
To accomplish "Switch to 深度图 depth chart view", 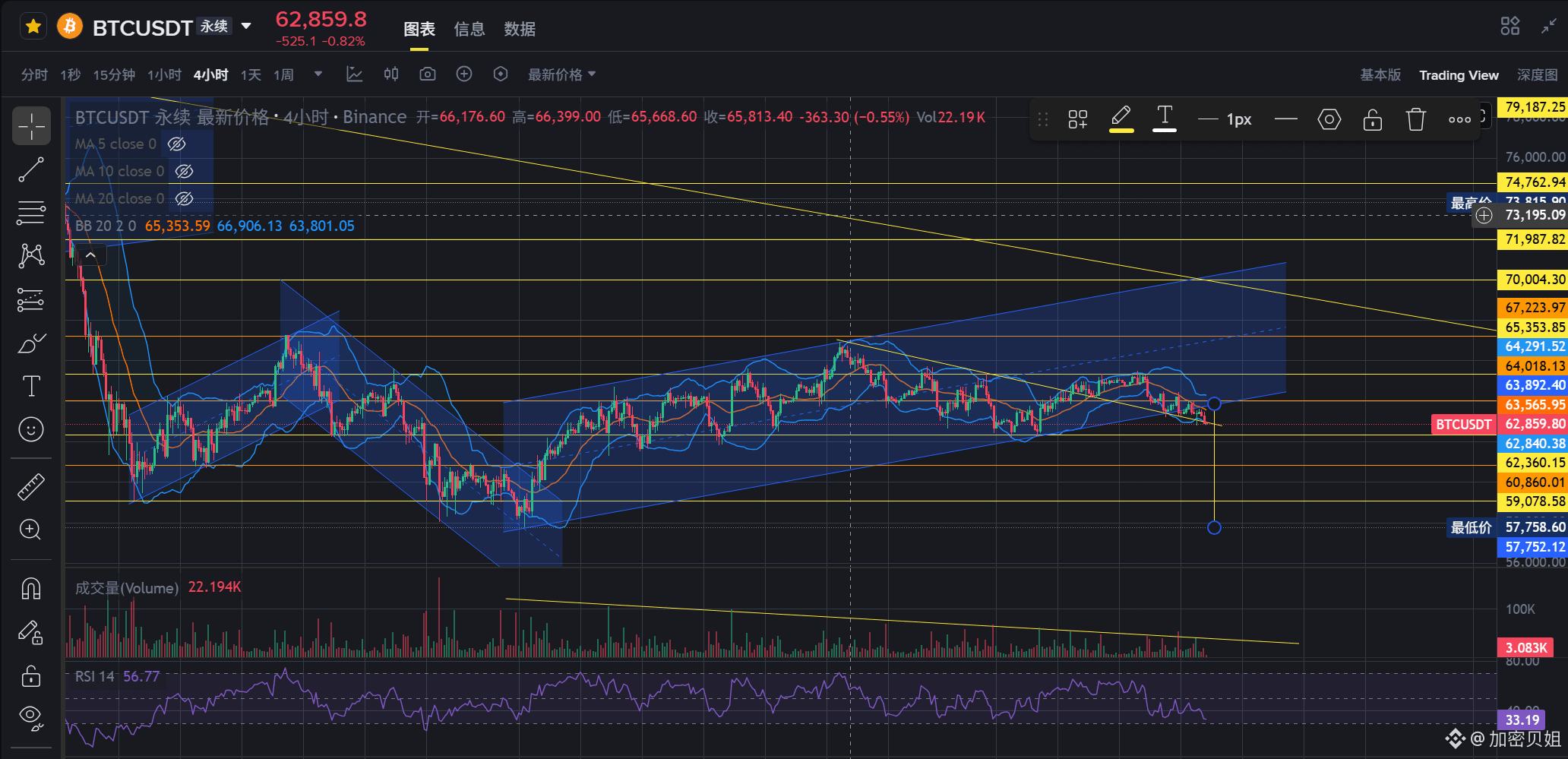I will pyautogui.click(x=1537, y=74).
